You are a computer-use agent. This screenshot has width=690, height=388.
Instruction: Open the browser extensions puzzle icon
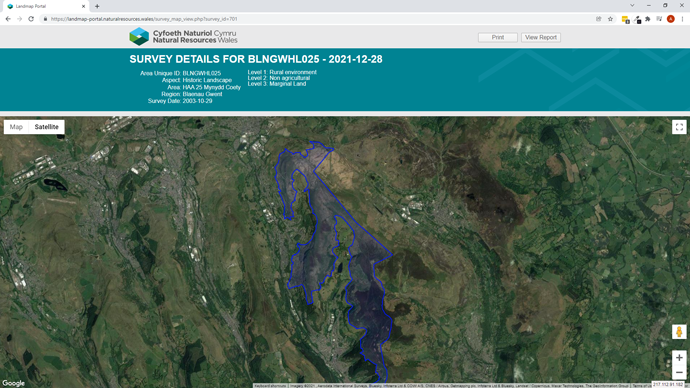pyautogui.click(x=648, y=19)
